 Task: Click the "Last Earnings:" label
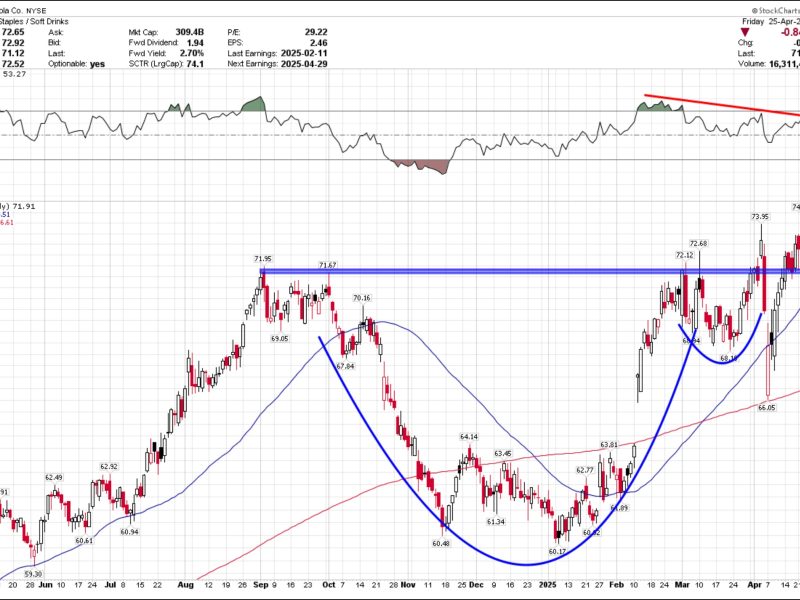coord(253,53)
